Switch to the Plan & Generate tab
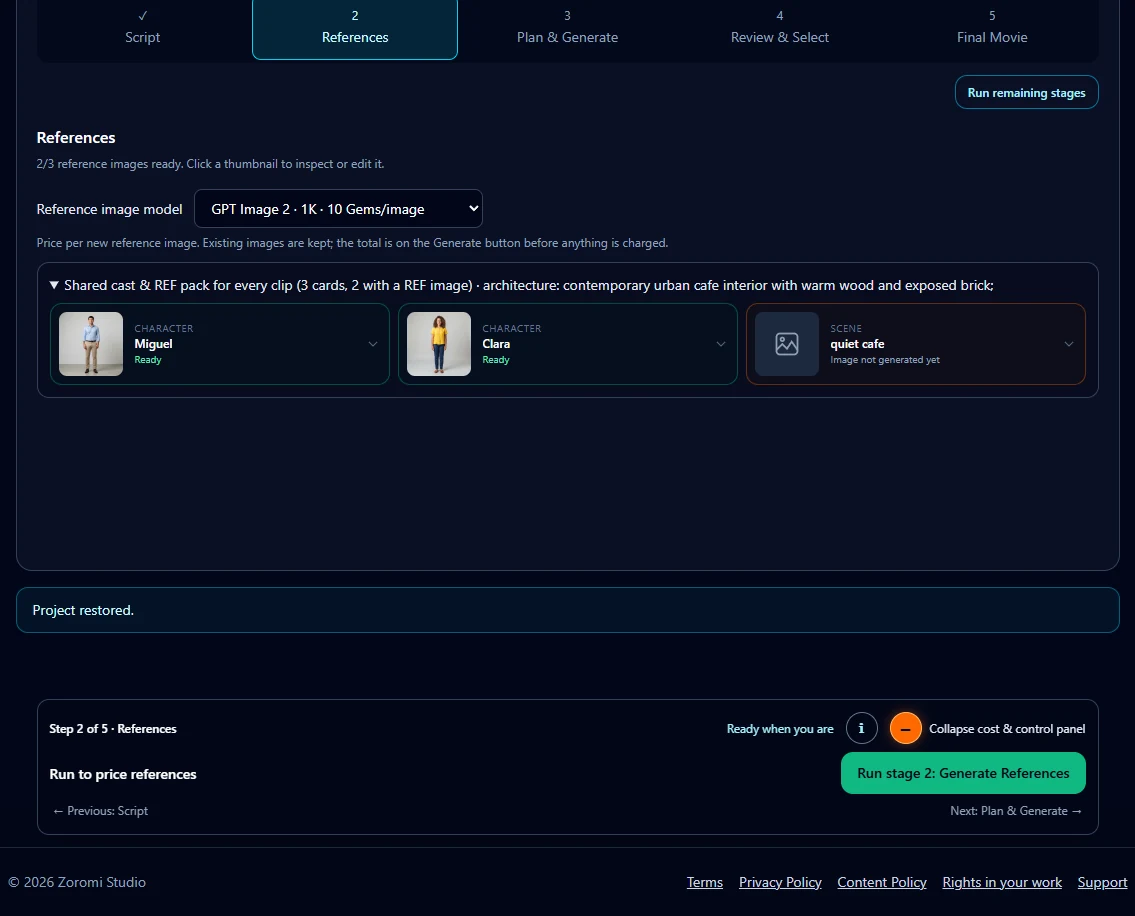 click(568, 29)
